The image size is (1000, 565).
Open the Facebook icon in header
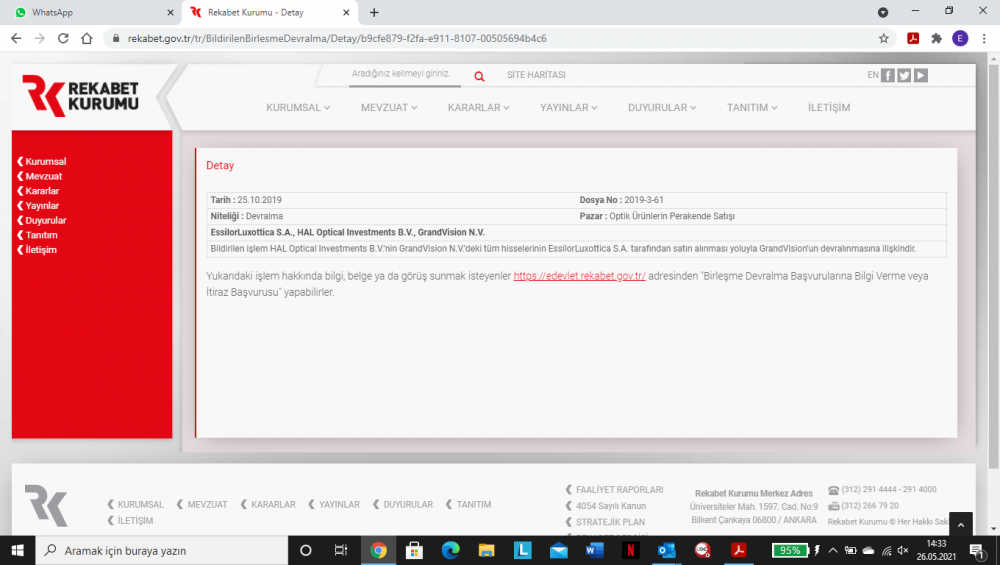(888, 75)
